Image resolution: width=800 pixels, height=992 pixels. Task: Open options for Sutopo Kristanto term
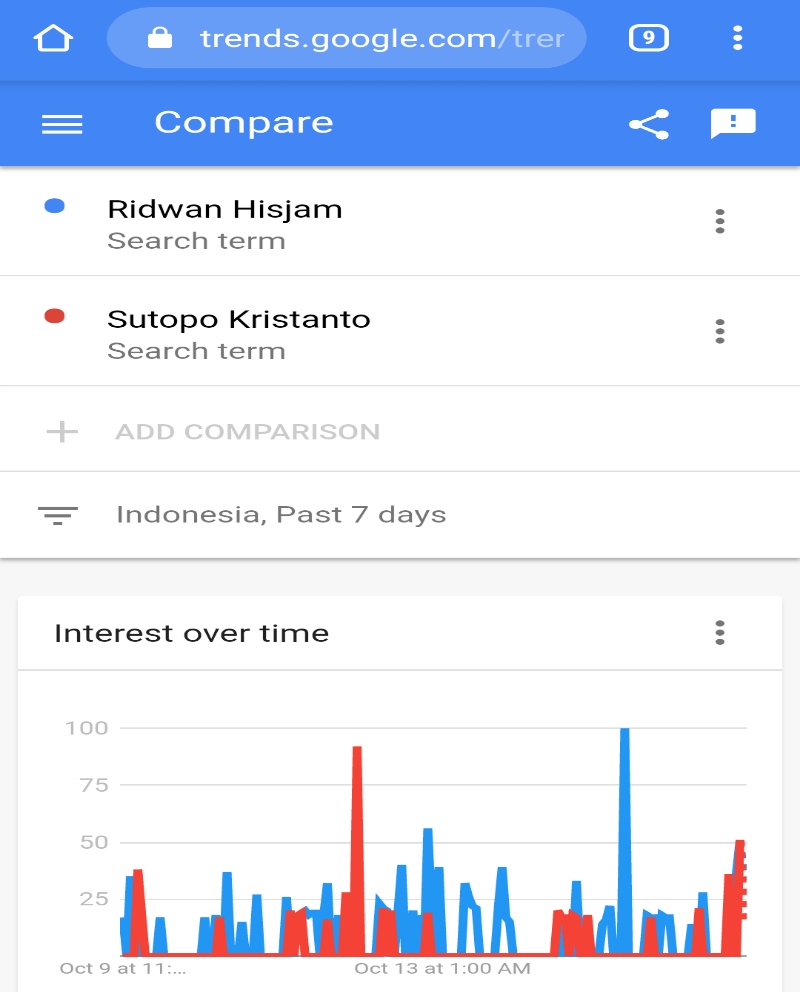[x=719, y=332]
